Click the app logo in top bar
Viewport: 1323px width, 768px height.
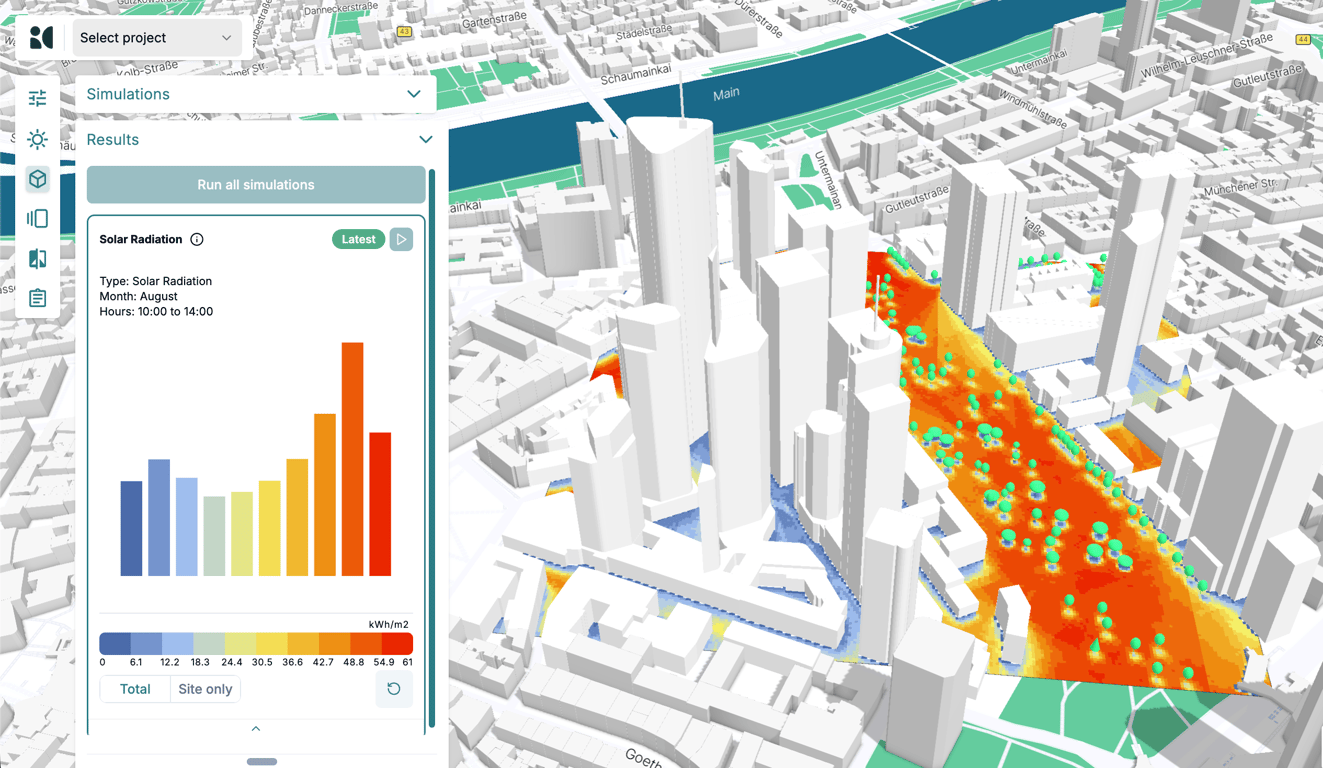coord(41,38)
